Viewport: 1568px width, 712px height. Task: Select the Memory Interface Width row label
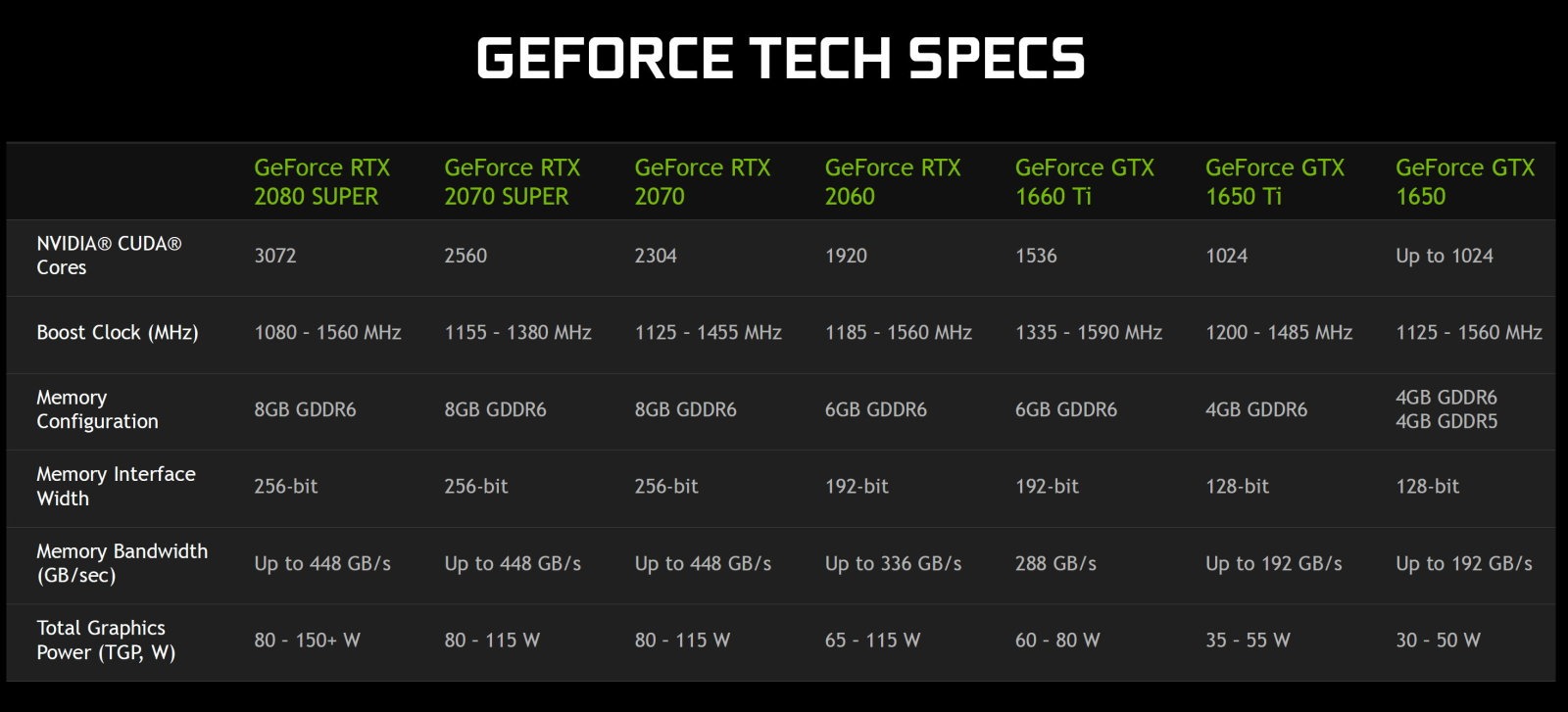click(x=116, y=487)
